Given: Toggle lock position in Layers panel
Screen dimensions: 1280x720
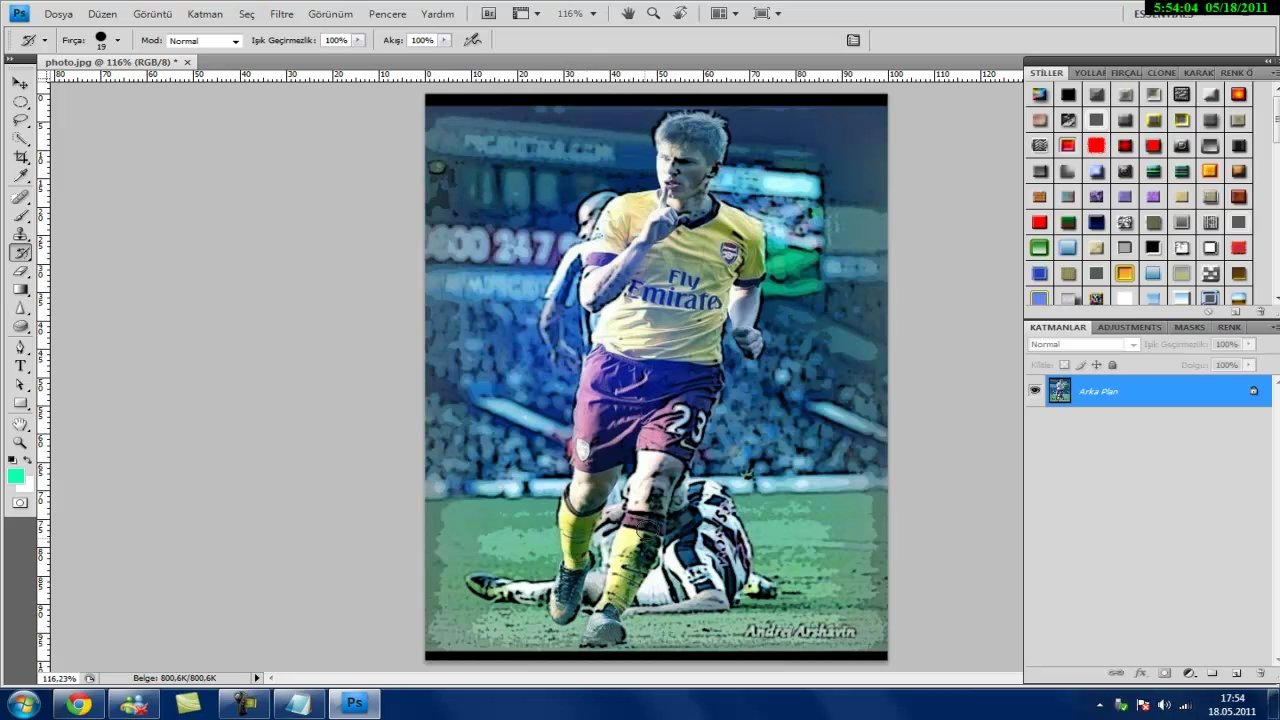Looking at the screenshot, I should (1096, 365).
